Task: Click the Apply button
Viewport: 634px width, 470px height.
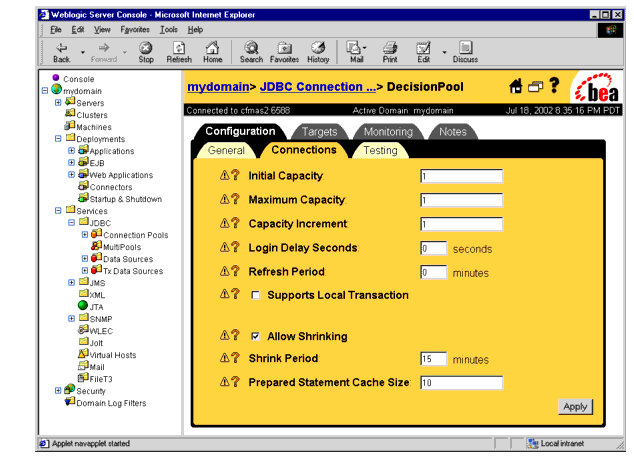Action: [x=575, y=406]
